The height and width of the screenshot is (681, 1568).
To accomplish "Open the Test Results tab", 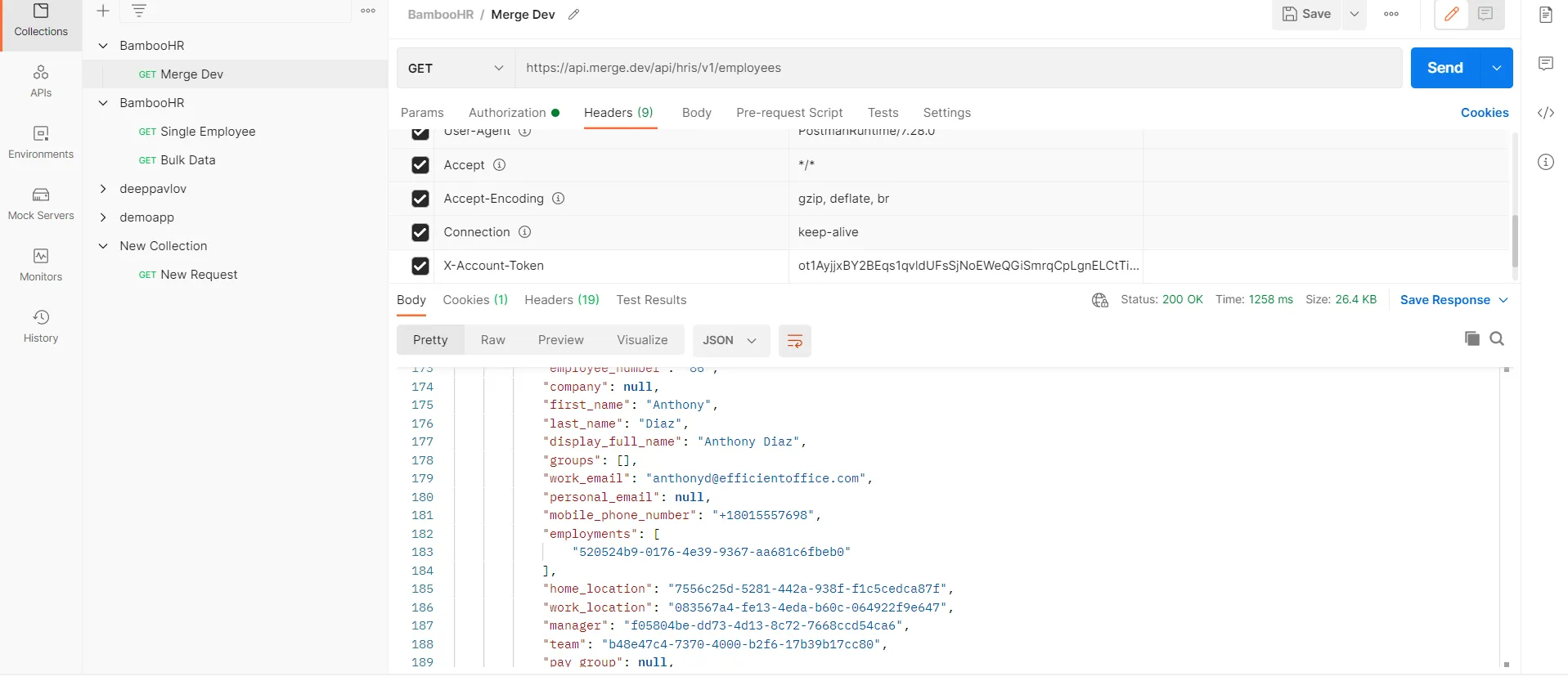I will pyautogui.click(x=651, y=300).
